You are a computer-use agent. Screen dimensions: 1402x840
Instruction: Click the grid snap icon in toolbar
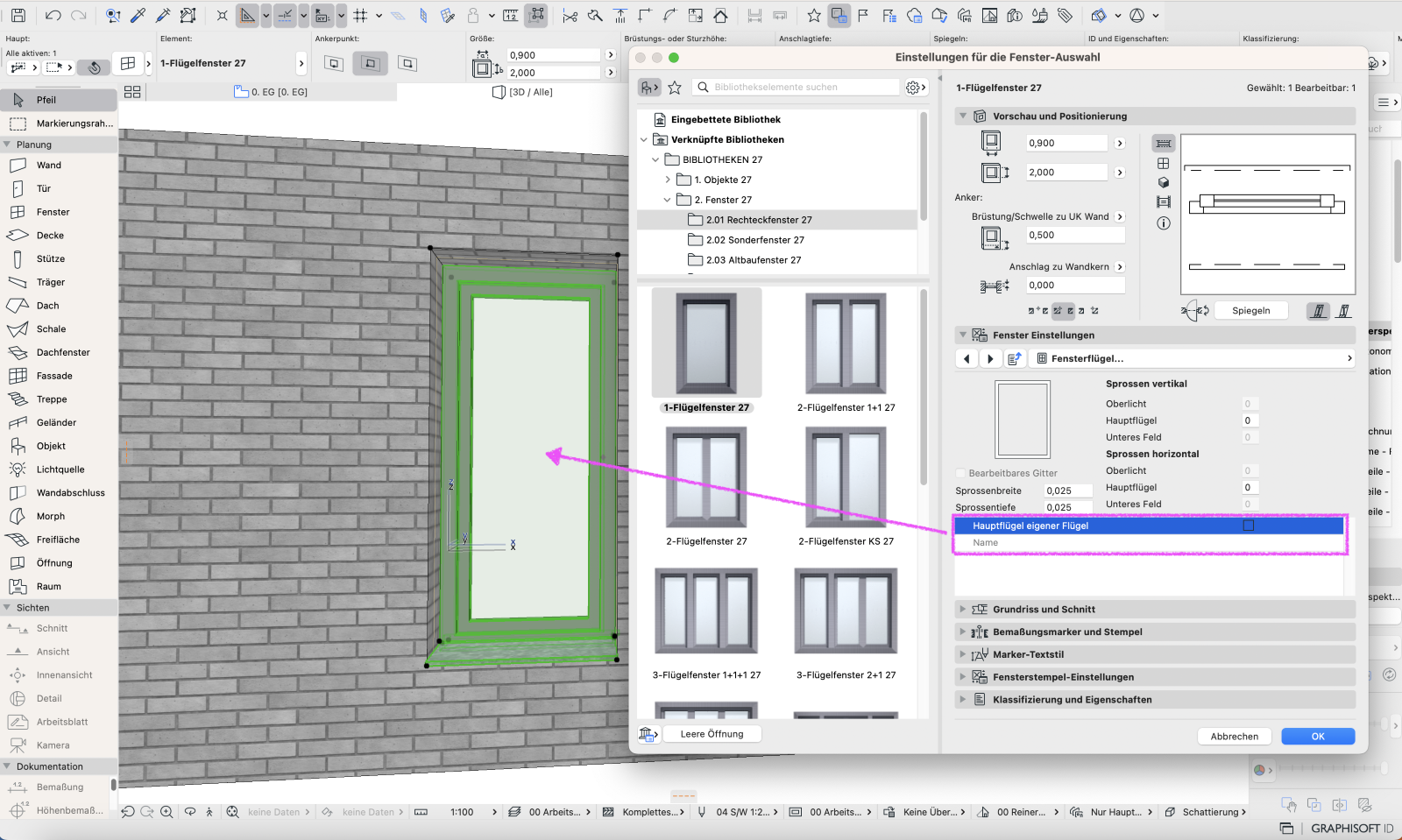click(x=360, y=15)
